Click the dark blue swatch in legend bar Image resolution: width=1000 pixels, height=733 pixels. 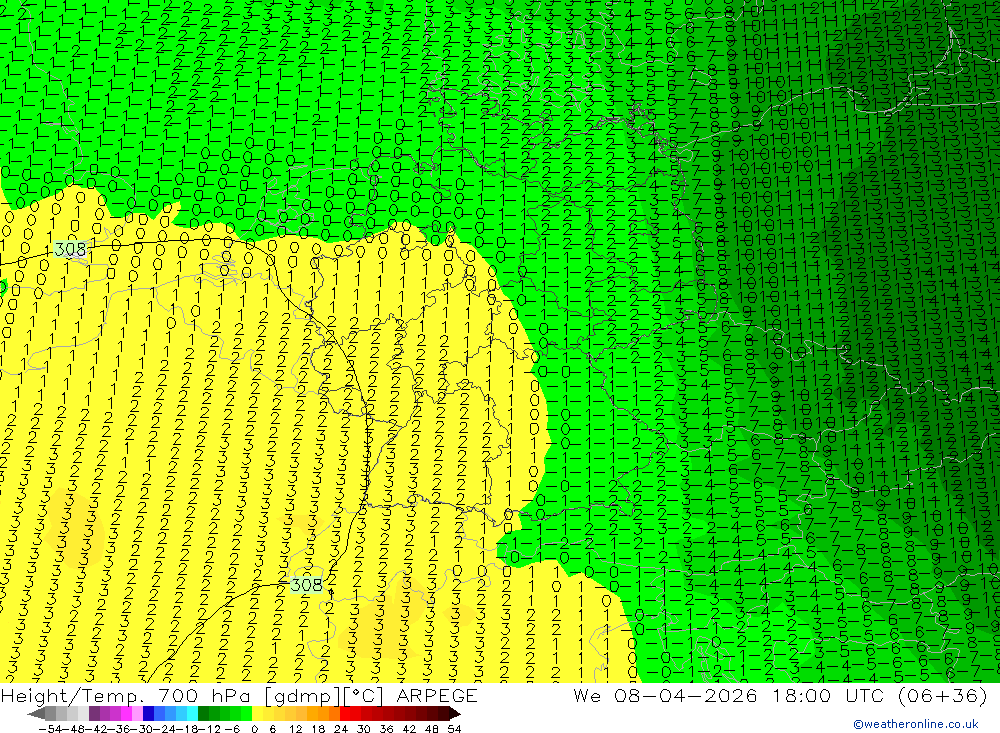(x=148, y=714)
